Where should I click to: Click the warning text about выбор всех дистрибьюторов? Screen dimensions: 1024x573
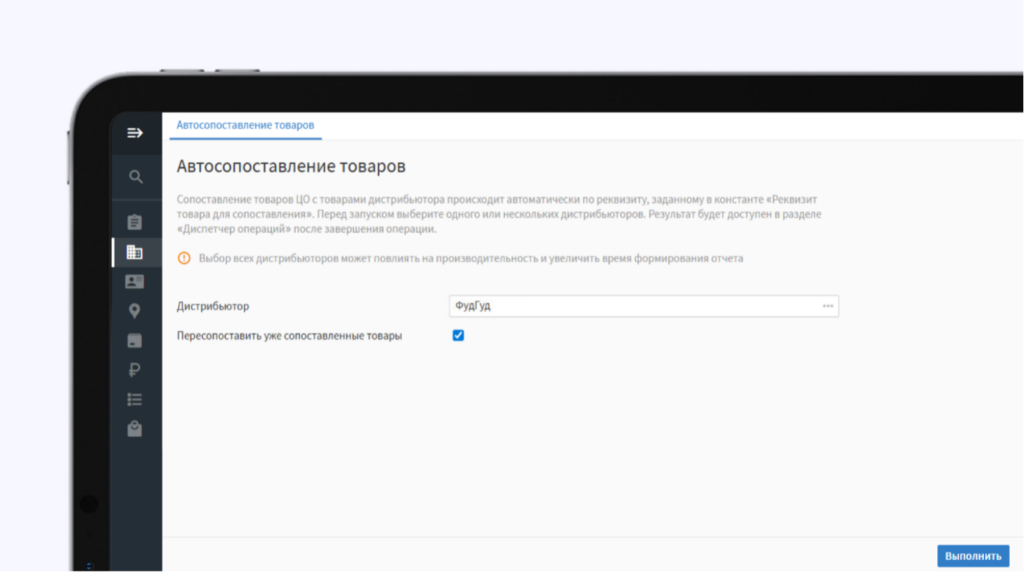(471, 258)
